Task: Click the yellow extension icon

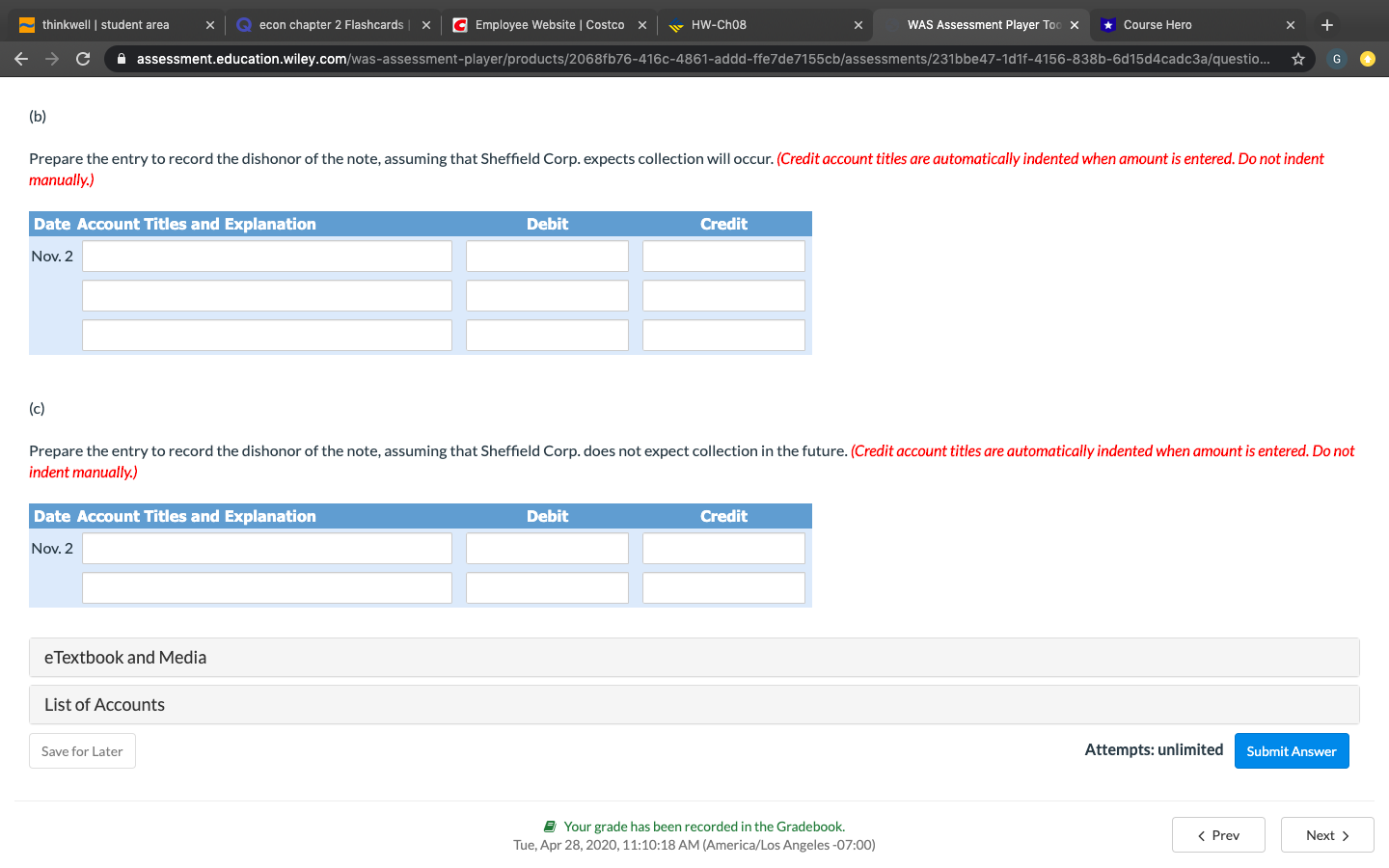Action: [1367, 59]
